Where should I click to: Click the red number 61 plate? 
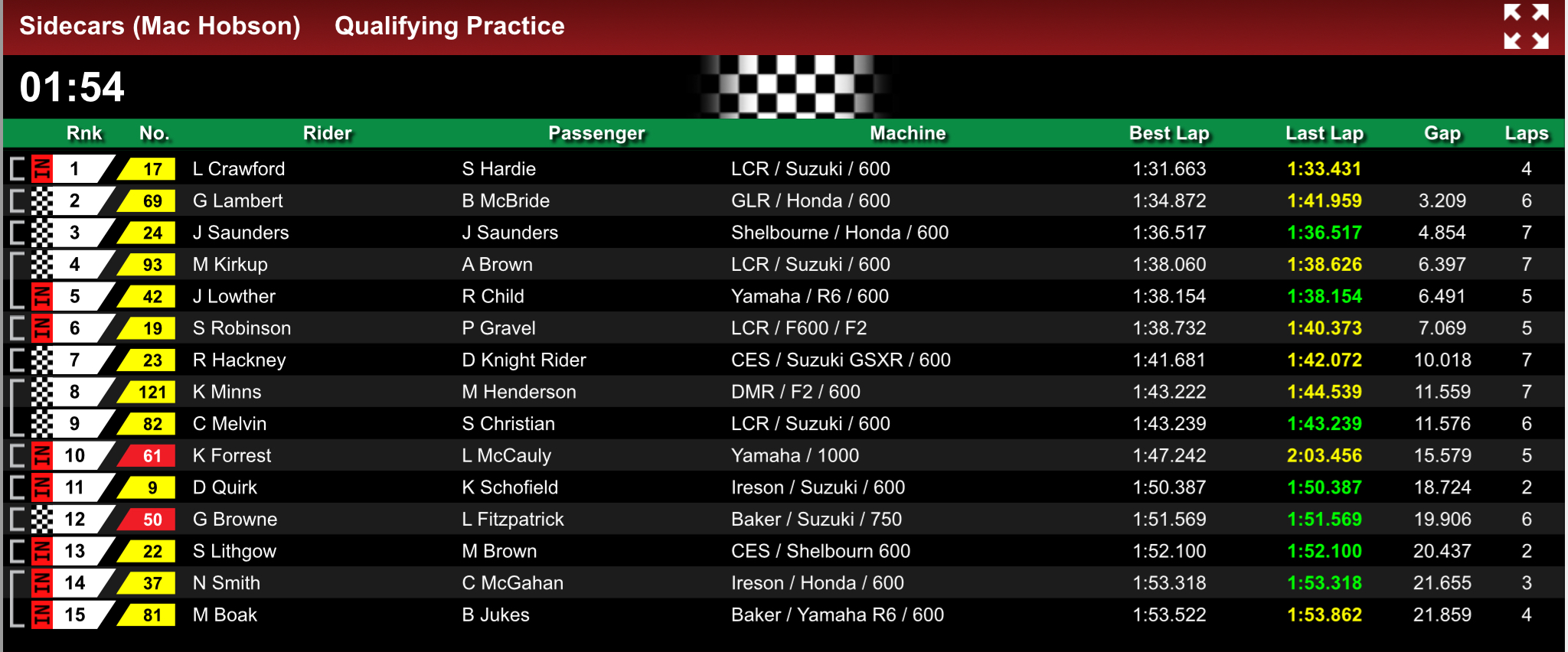tap(146, 456)
